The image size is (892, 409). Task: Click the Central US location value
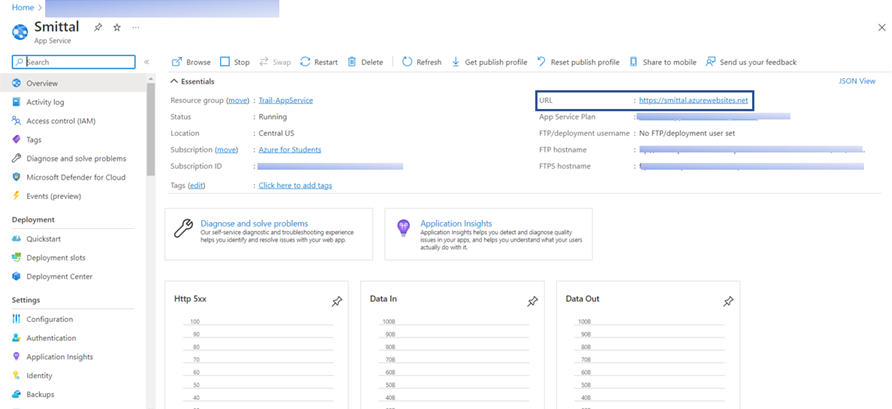click(276, 133)
